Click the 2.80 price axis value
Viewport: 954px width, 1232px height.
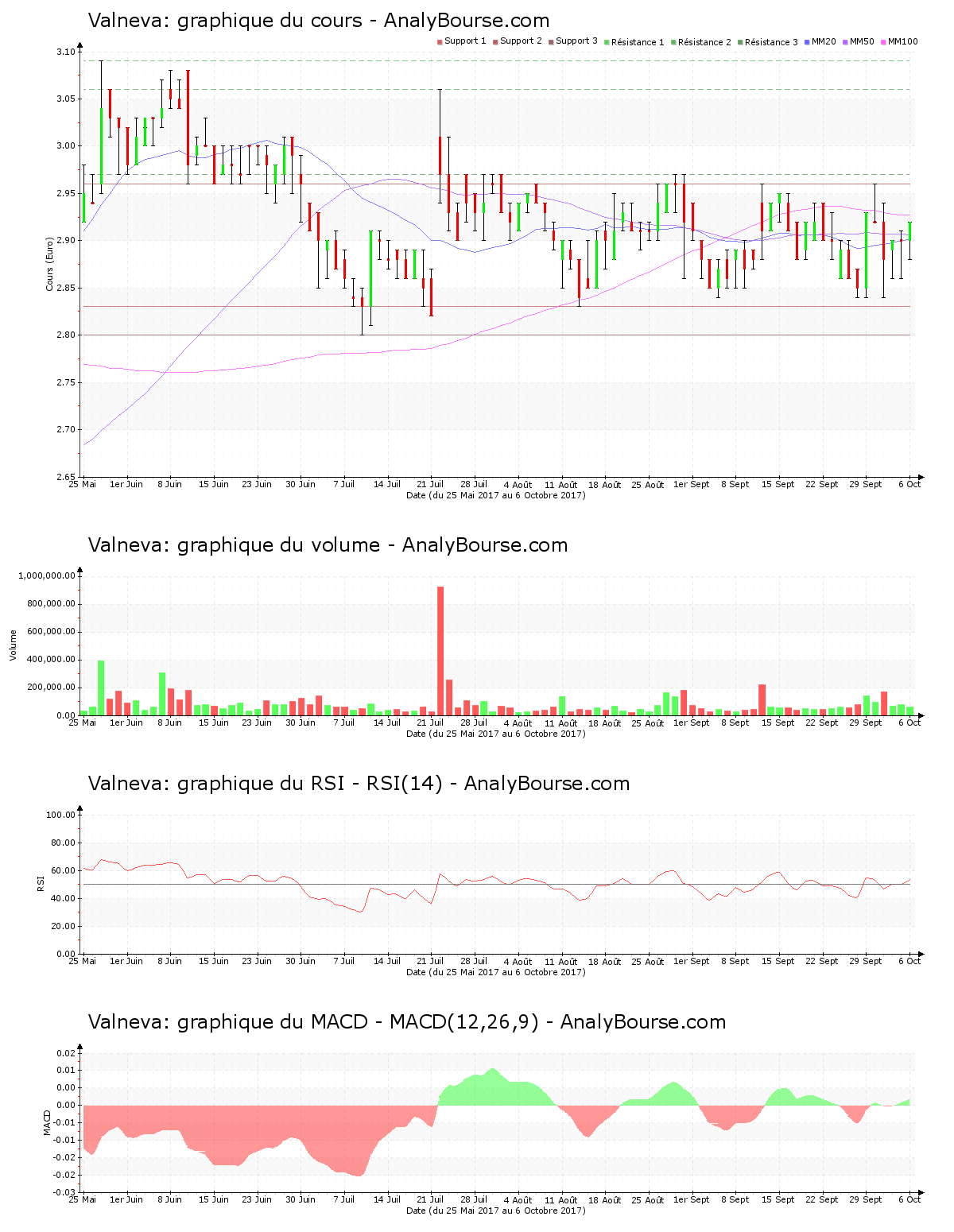(x=66, y=335)
